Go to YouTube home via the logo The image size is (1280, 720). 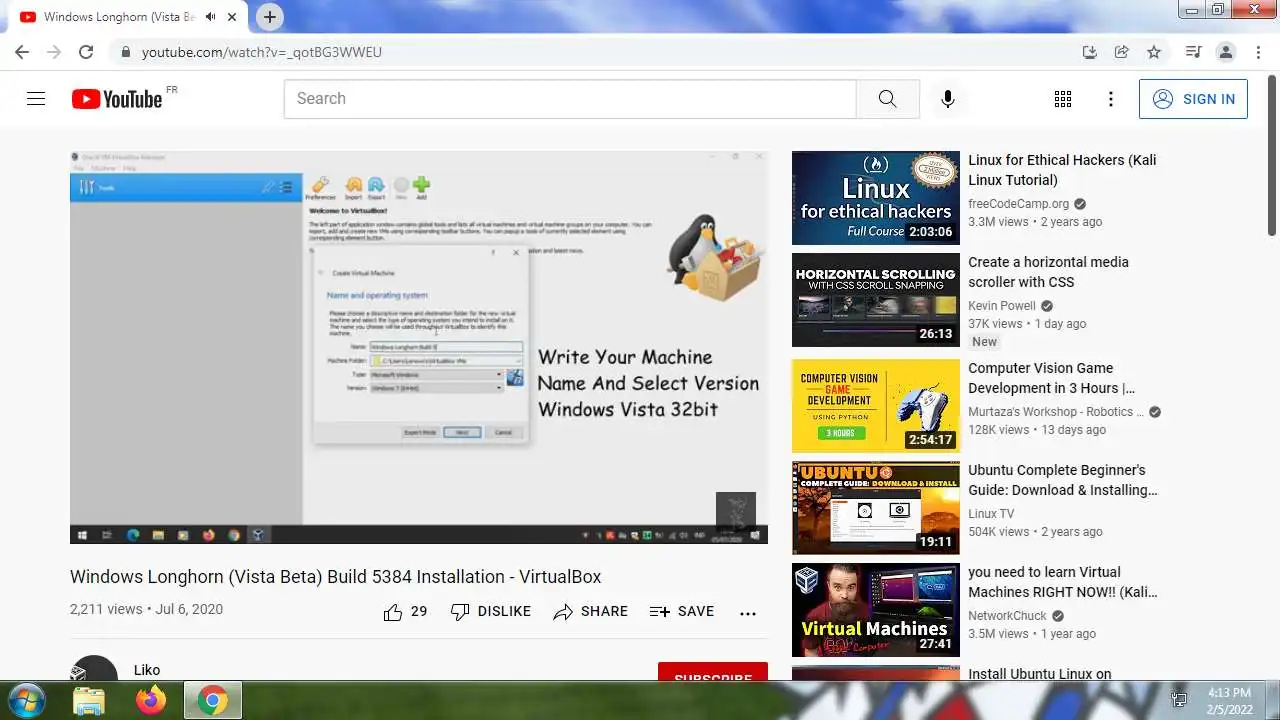pyautogui.click(x=117, y=99)
